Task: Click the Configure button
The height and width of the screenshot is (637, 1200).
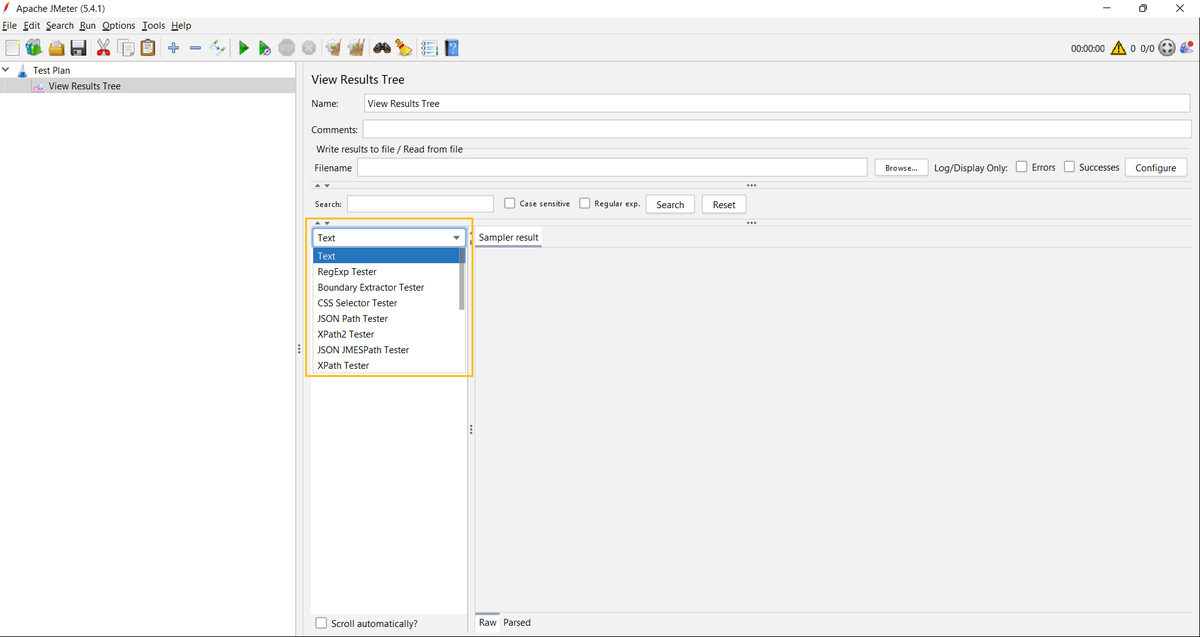Action: (x=1156, y=168)
